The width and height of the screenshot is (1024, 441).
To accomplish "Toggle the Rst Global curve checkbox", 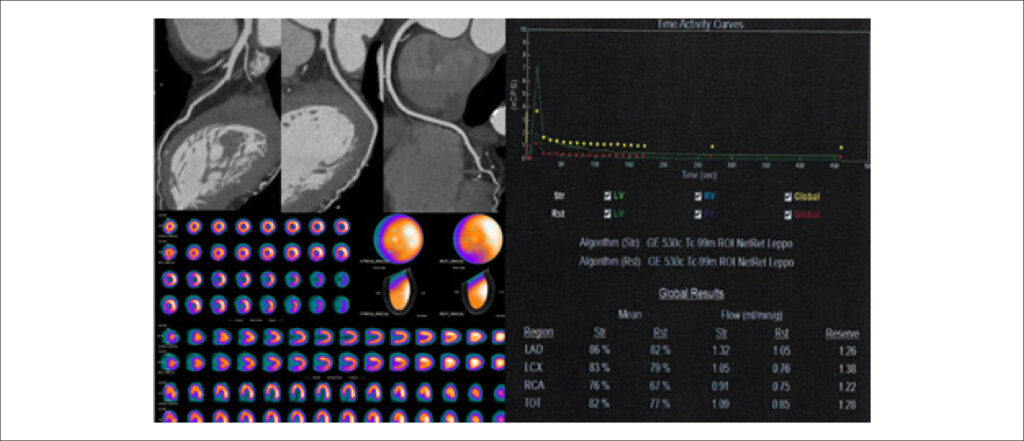I will pyautogui.click(x=789, y=213).
